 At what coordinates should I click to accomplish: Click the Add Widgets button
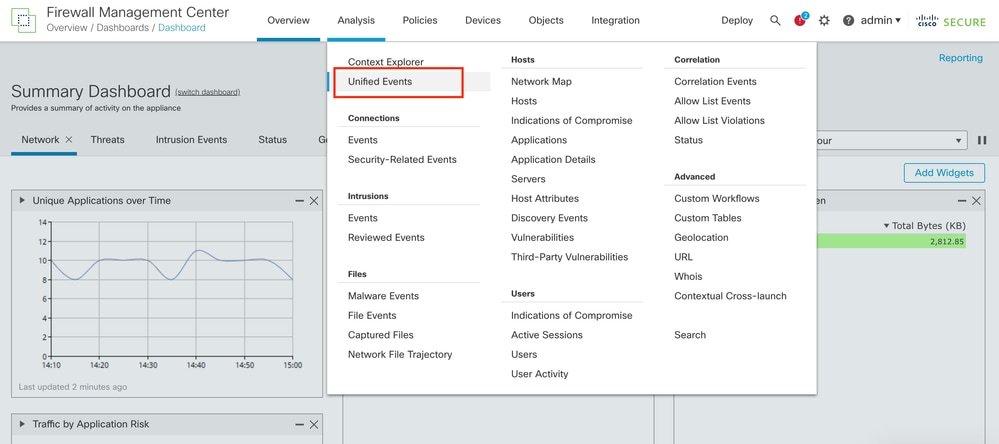click(x=944, y=173)
